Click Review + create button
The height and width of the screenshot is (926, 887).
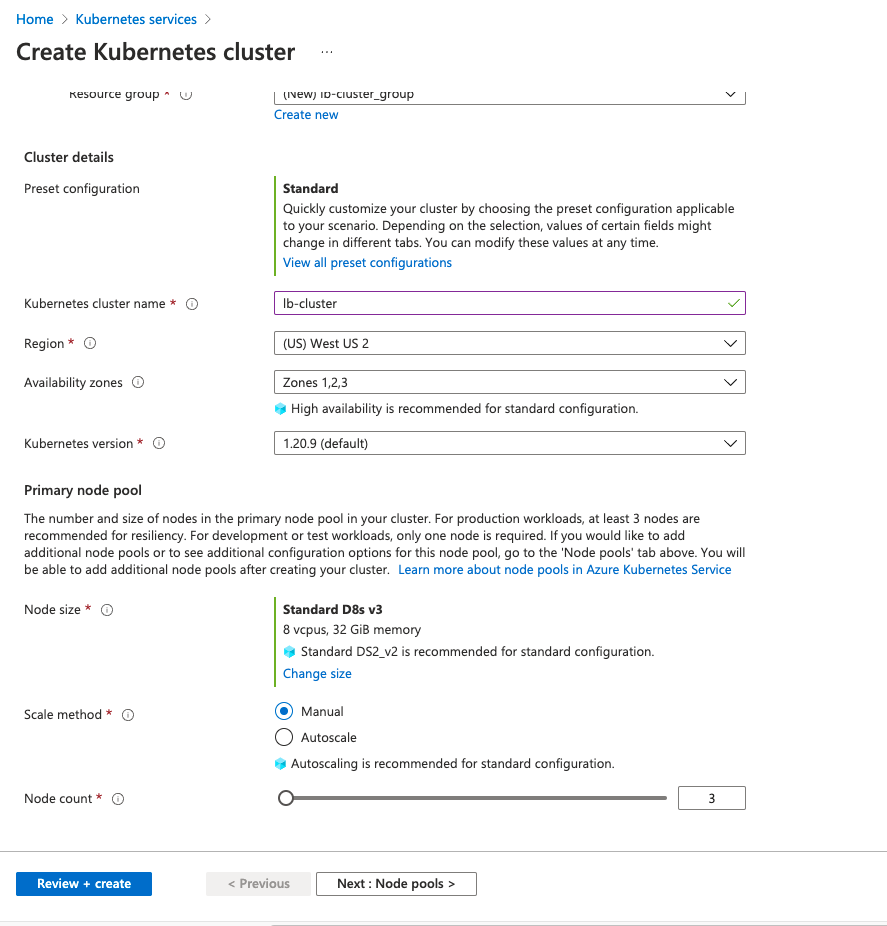(x=84, y=884)
